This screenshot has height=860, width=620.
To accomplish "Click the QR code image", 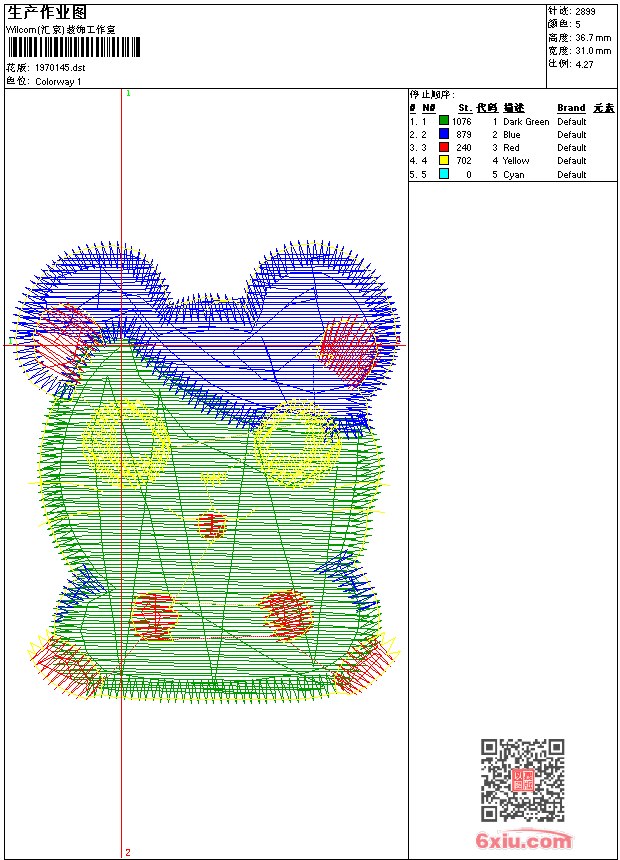I will 522,780.
